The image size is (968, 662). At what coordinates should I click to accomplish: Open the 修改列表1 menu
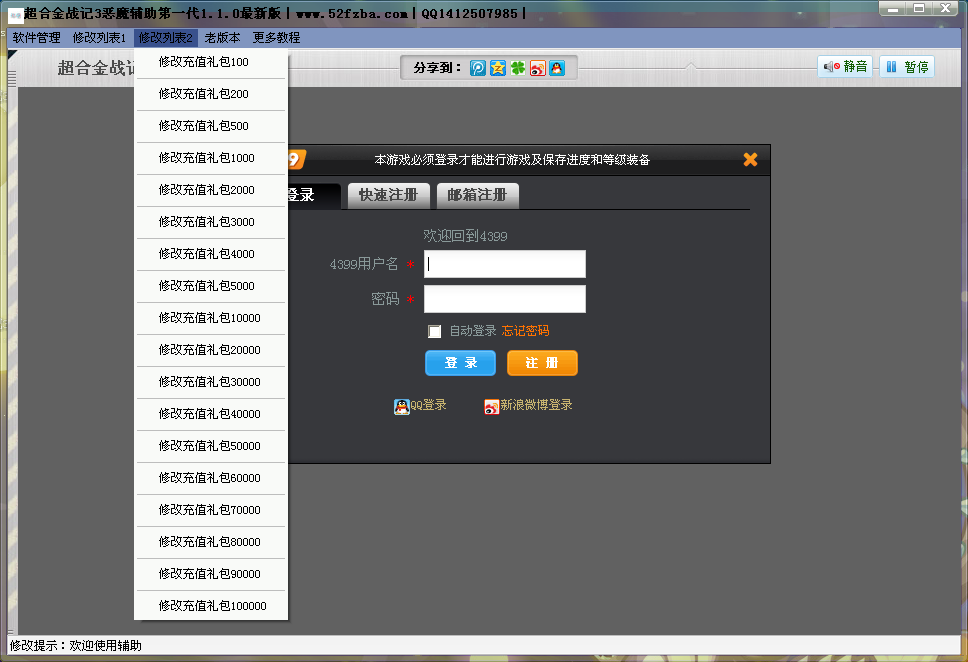click(99, 38)
